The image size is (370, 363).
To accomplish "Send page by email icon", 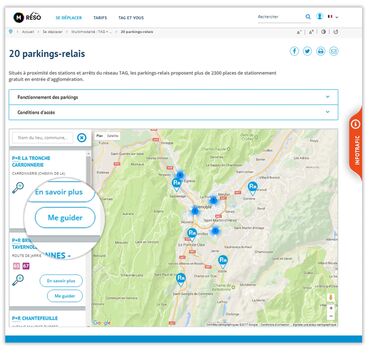I will pos(334,51).
